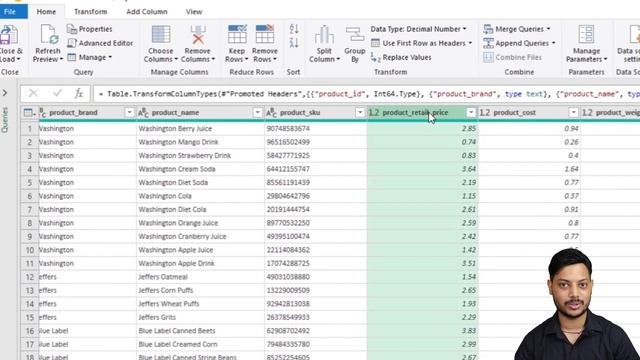Sort descending using the Z-A icon
The width and height of the screenshot is (640, 360).
pyautogui.click(x=294, y=42)
